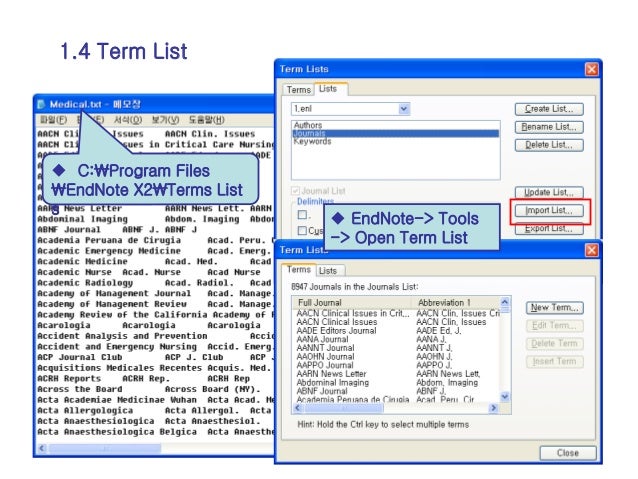Image resolution: width=638 pixels, height=479 pixels.
Task: Click the Academia Peruana de Cirugia Notepad line
Action: [x=155, y=240]
